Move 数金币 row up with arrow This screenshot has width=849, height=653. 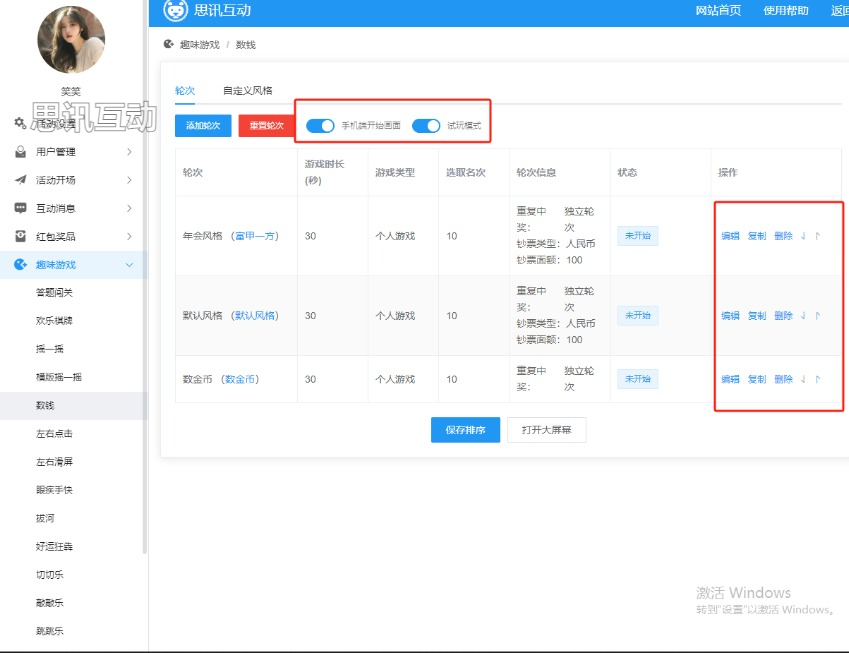(x=818, y=379)
